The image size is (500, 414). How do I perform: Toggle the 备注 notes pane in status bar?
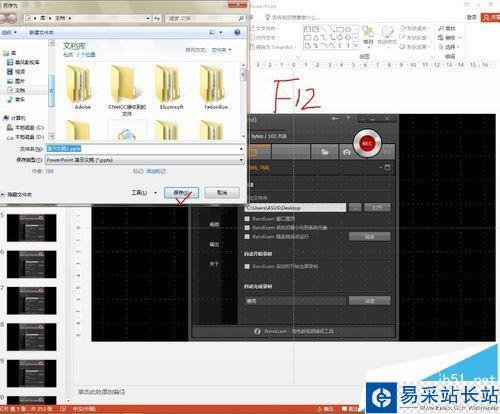pyautogui.click(x=326, y=409)
